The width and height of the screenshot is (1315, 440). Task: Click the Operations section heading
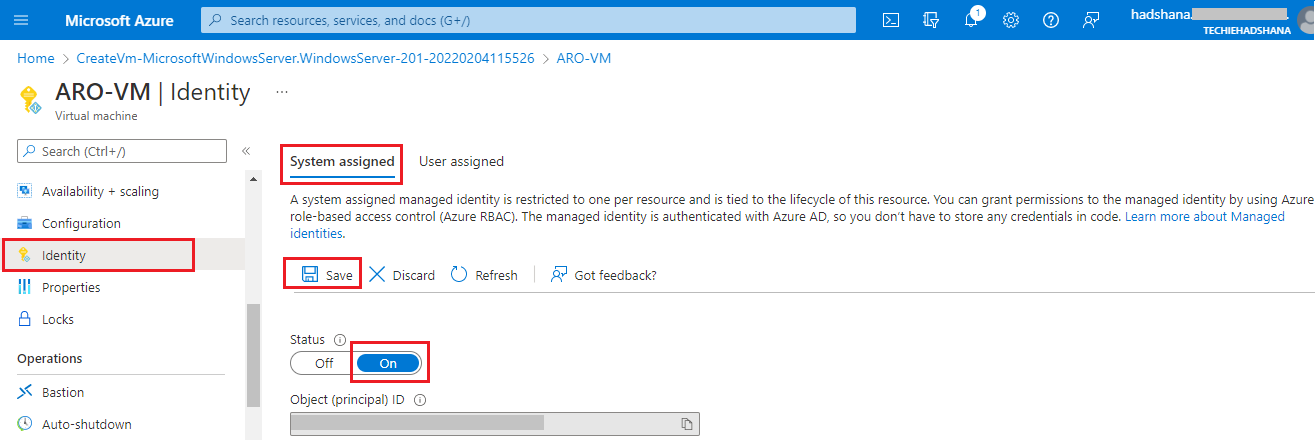[50, 358]
